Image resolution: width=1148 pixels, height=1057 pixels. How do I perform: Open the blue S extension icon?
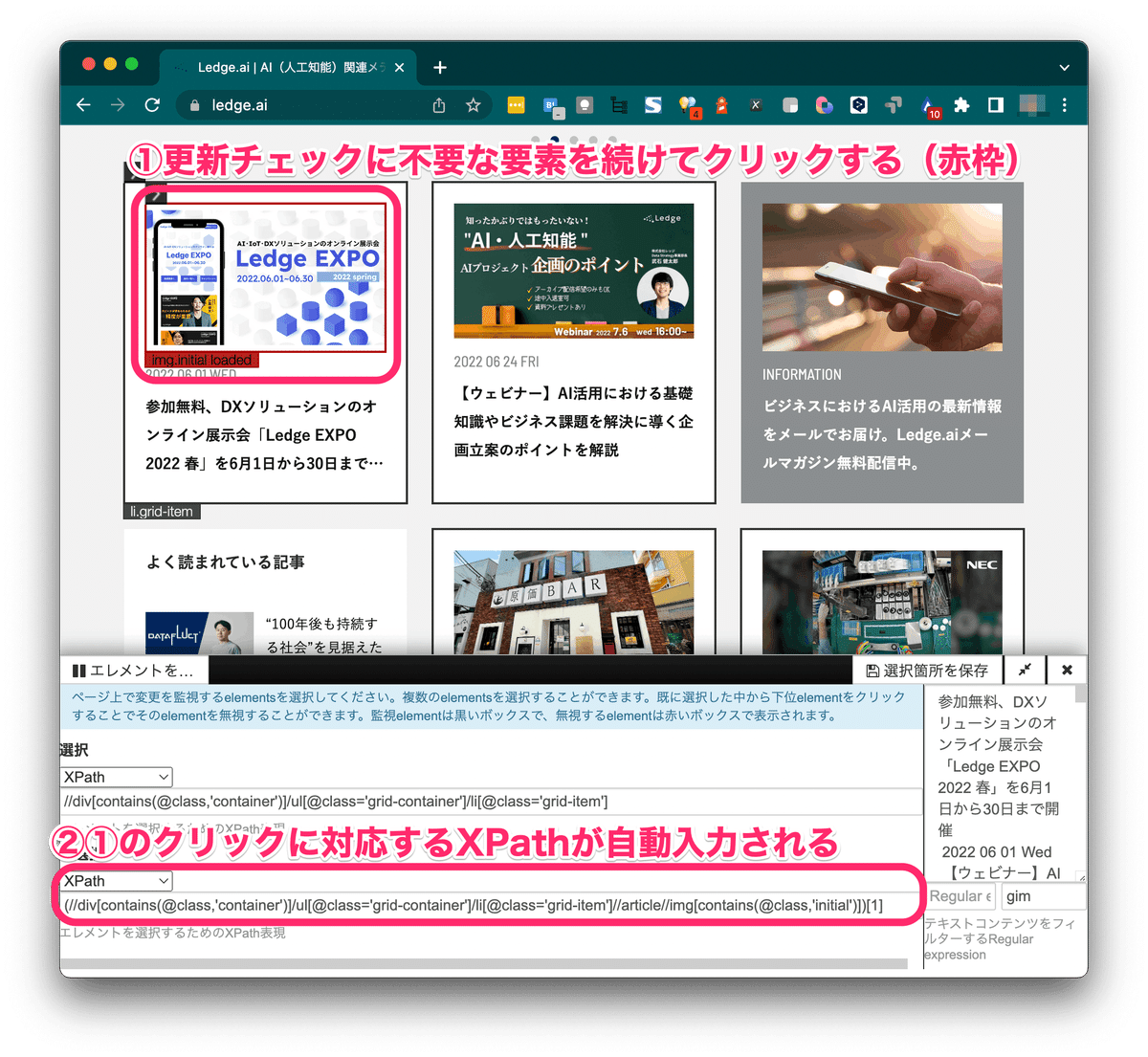tap(653, 105)
